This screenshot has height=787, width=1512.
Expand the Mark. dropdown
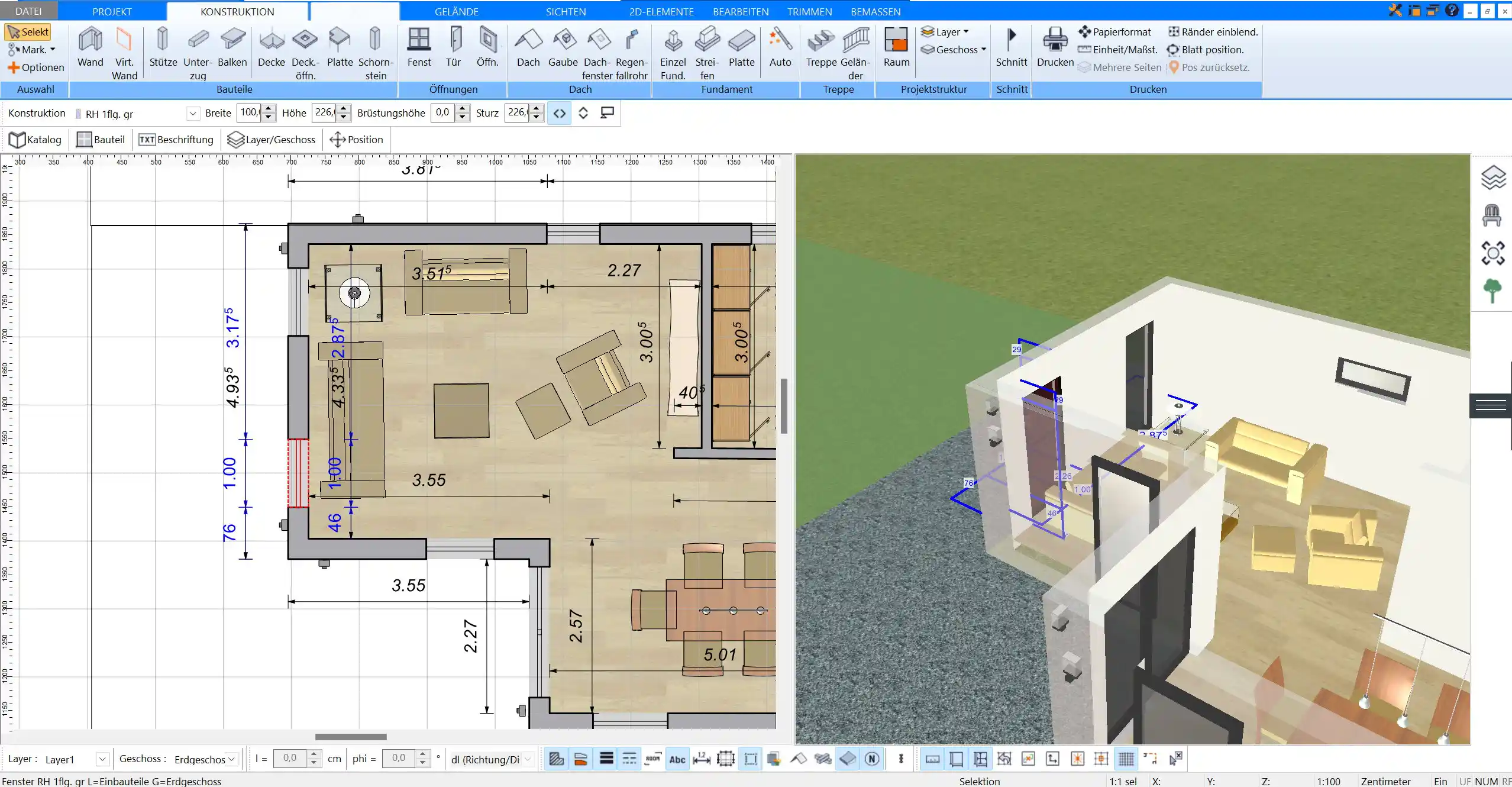tap(32, 50)
